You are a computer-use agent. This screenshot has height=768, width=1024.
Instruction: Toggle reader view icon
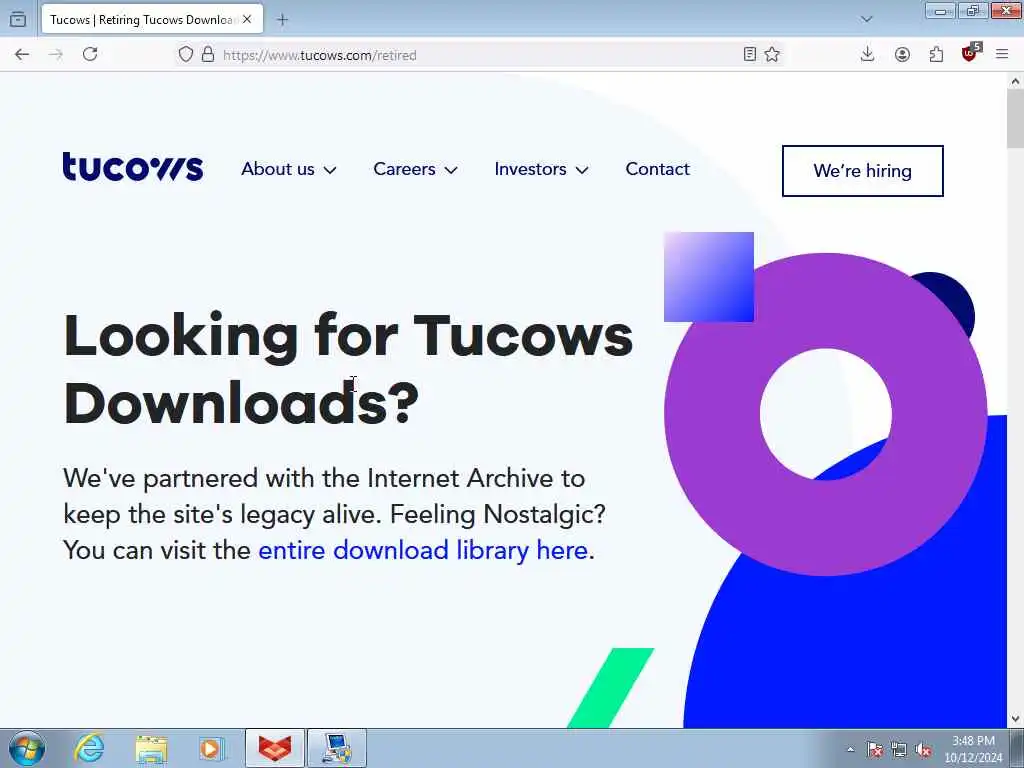[750, 54]
